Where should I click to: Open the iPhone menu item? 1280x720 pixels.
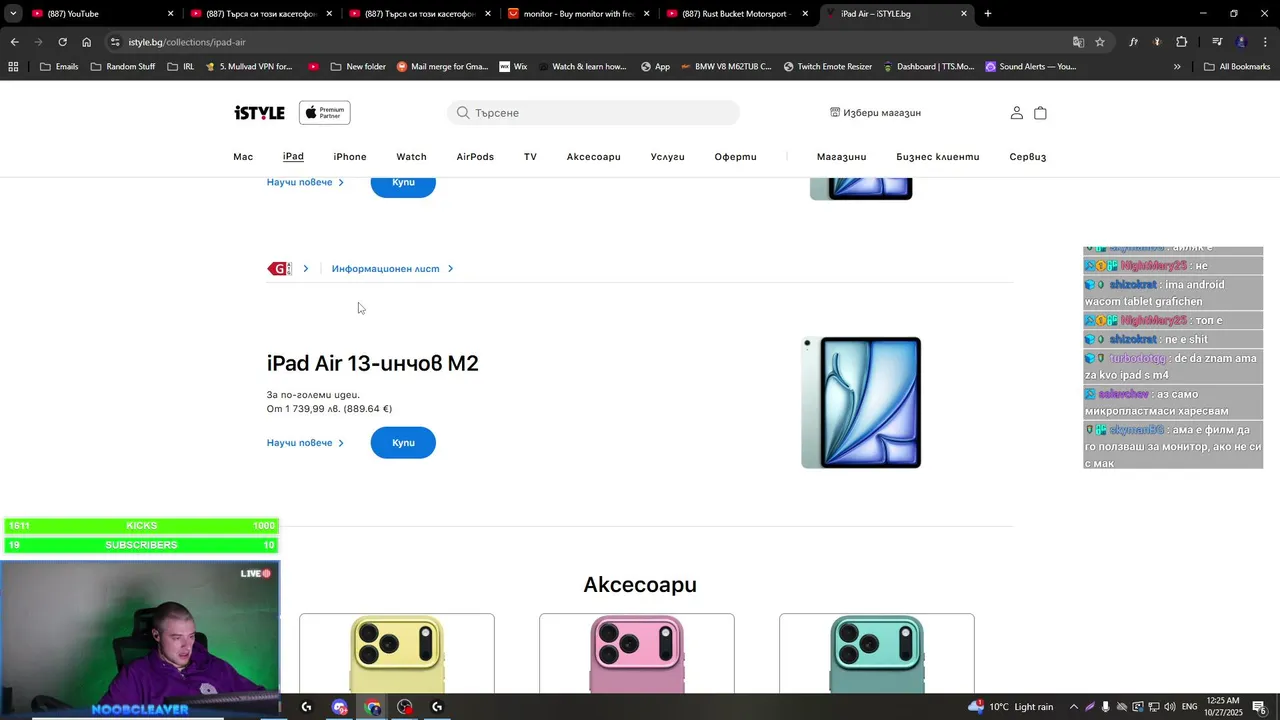pyautogui.click(x=350, y=157)
